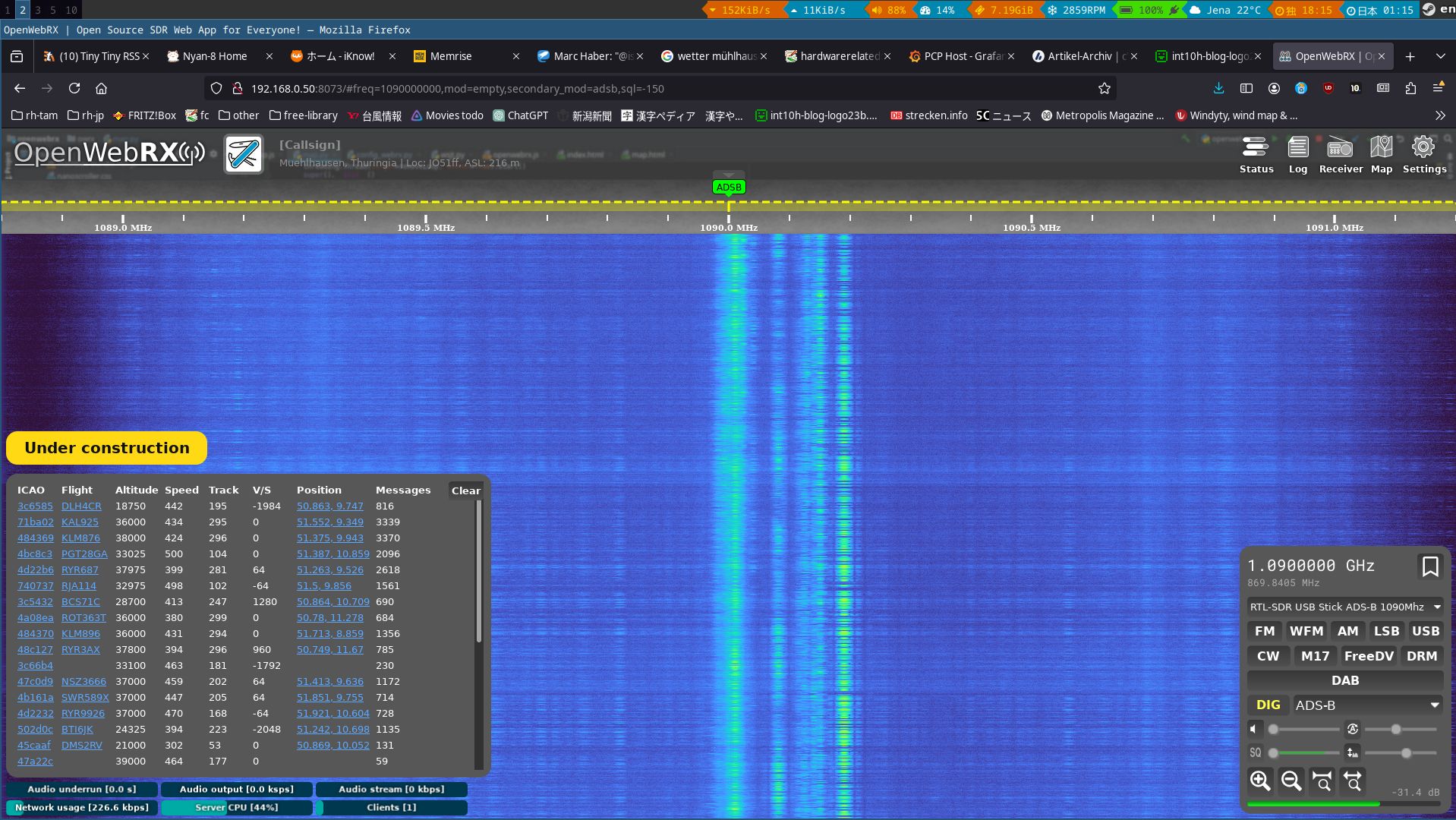The image size is (1456, 820).
Task: Open flight link KAL925
Action: (x=80, y=522)
